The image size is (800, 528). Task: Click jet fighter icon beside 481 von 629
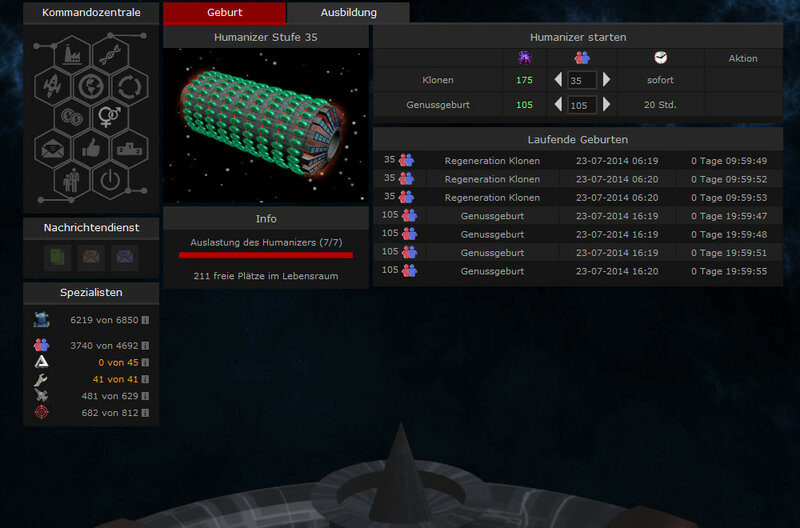tap(41, 396)
